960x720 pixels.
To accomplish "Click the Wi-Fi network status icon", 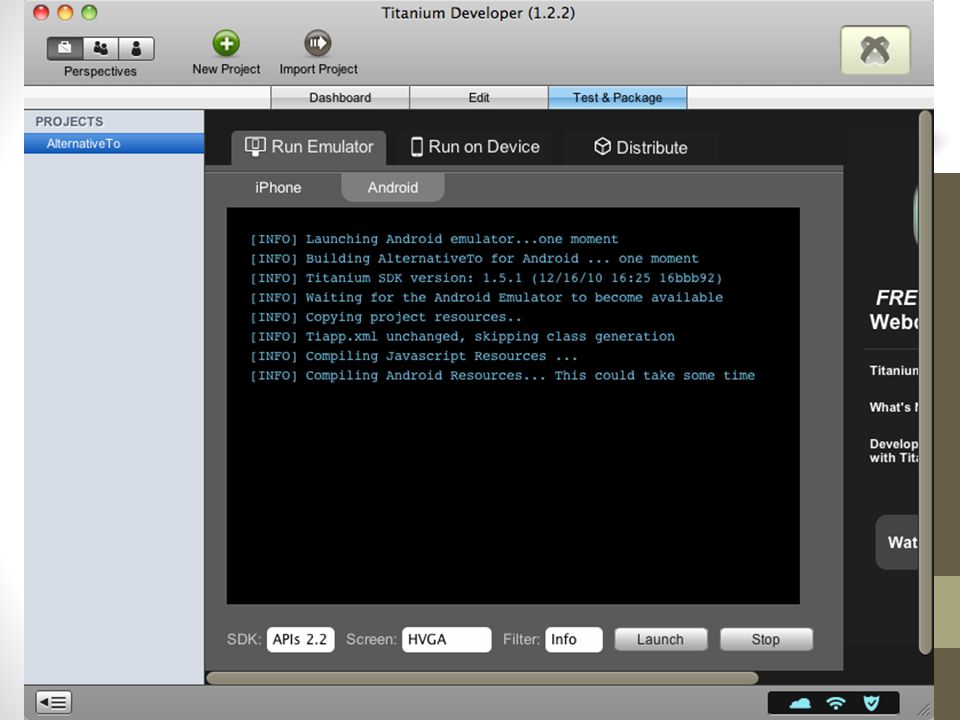I will pyautogui.click(x=836, y=703).
